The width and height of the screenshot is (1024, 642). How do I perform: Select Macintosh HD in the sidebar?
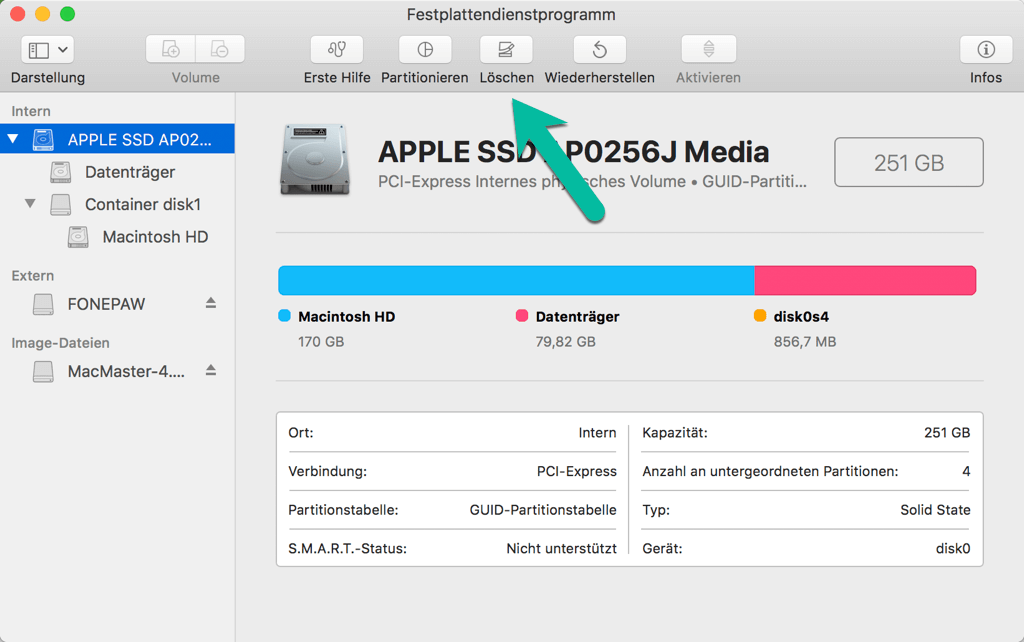(x=155, y=237)
